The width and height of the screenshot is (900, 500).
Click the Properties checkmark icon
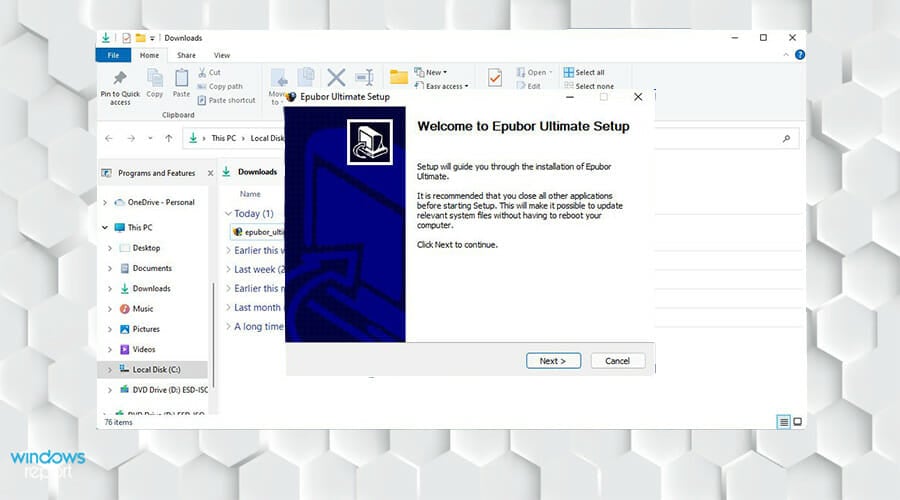pos(495,77)
